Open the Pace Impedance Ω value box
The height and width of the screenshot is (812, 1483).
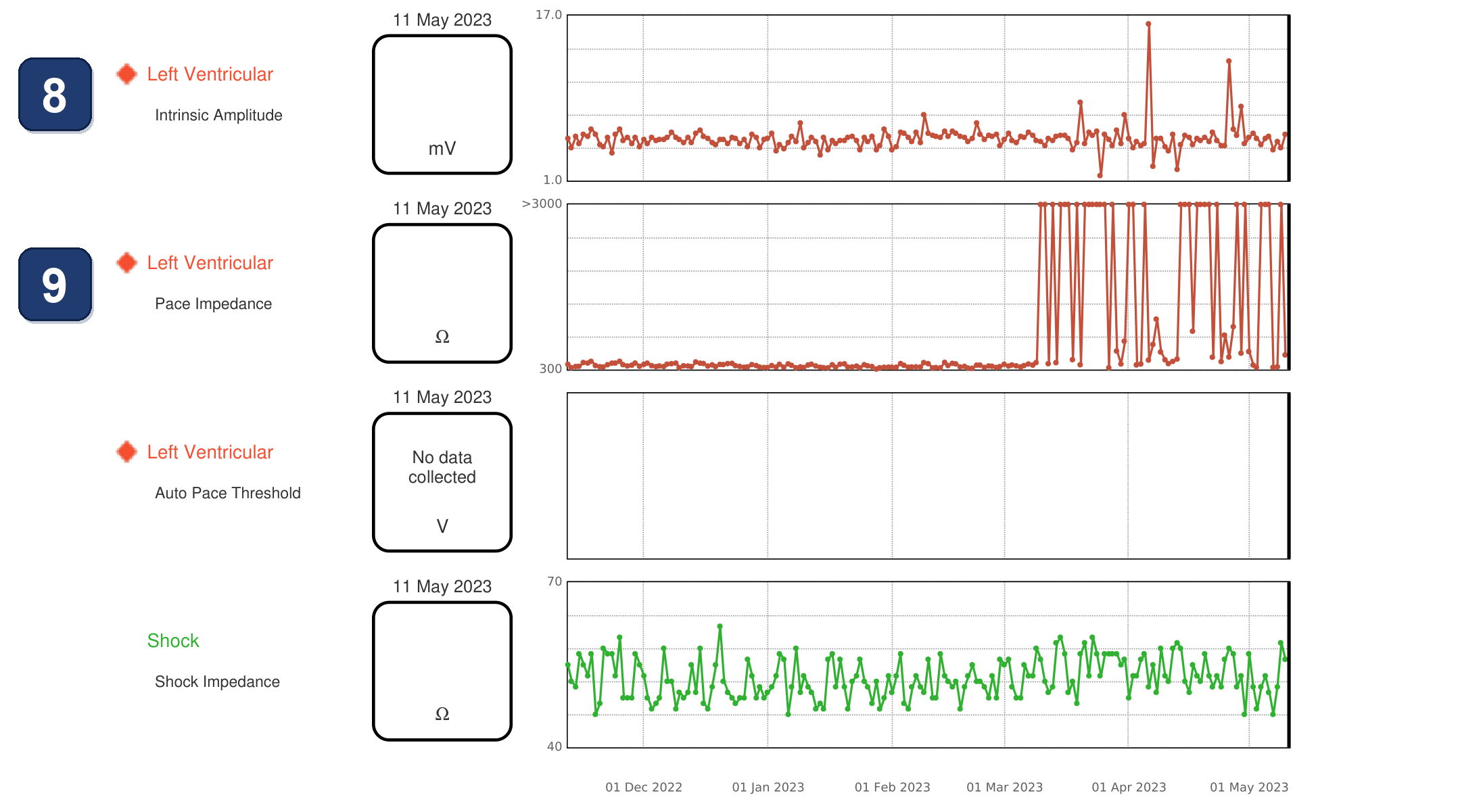pos(442,293)
